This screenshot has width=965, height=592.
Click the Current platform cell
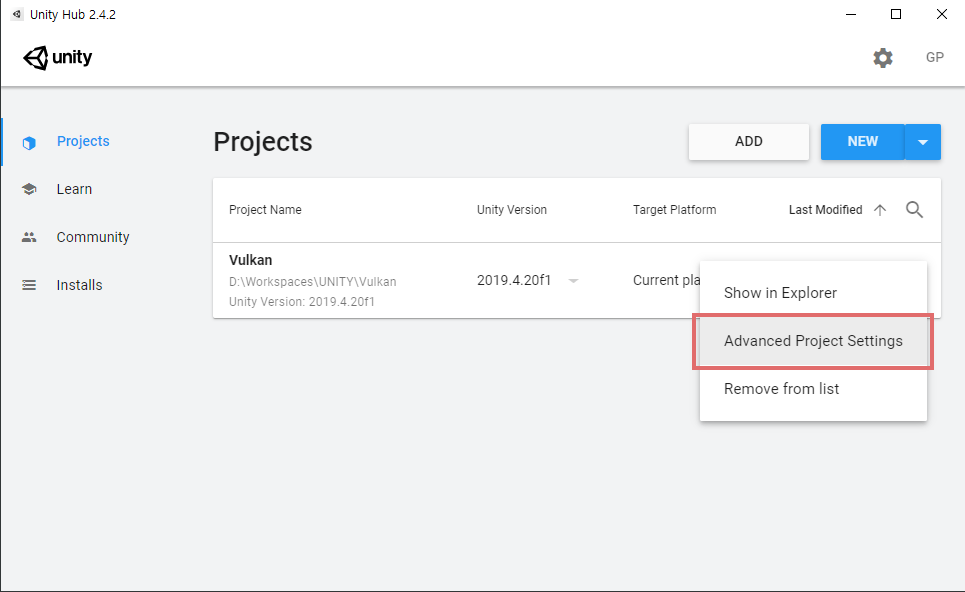[x=667, y=281]
